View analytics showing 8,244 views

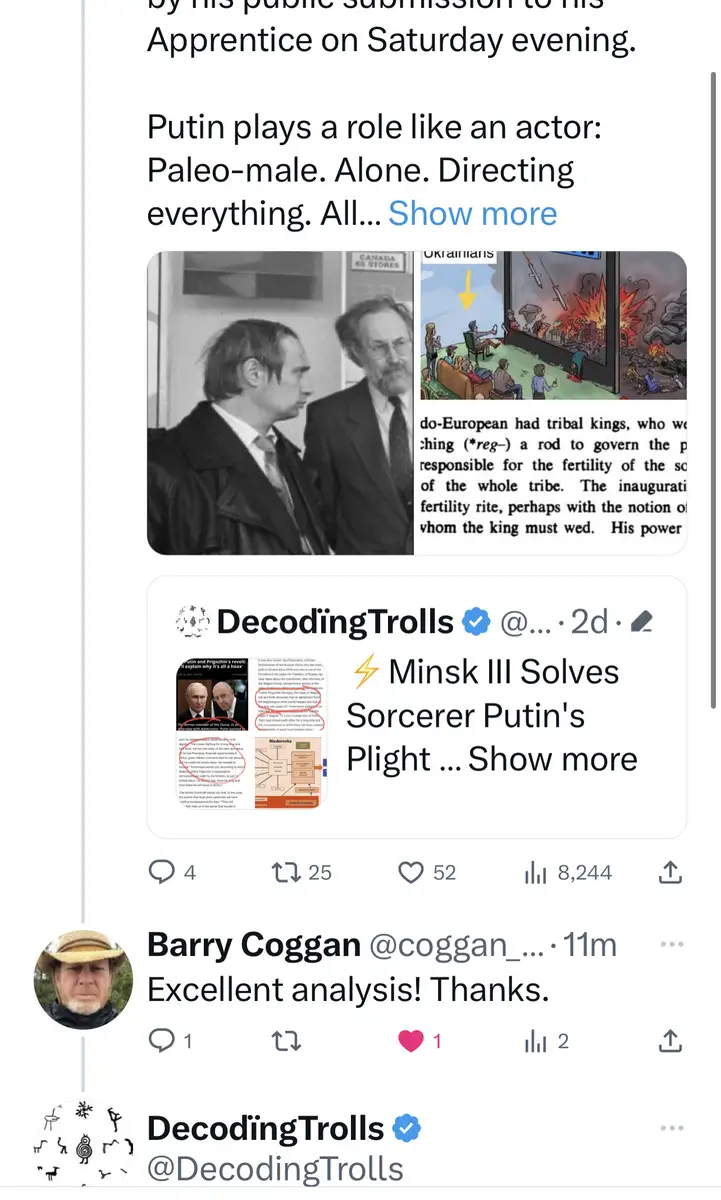pos(537,872)
